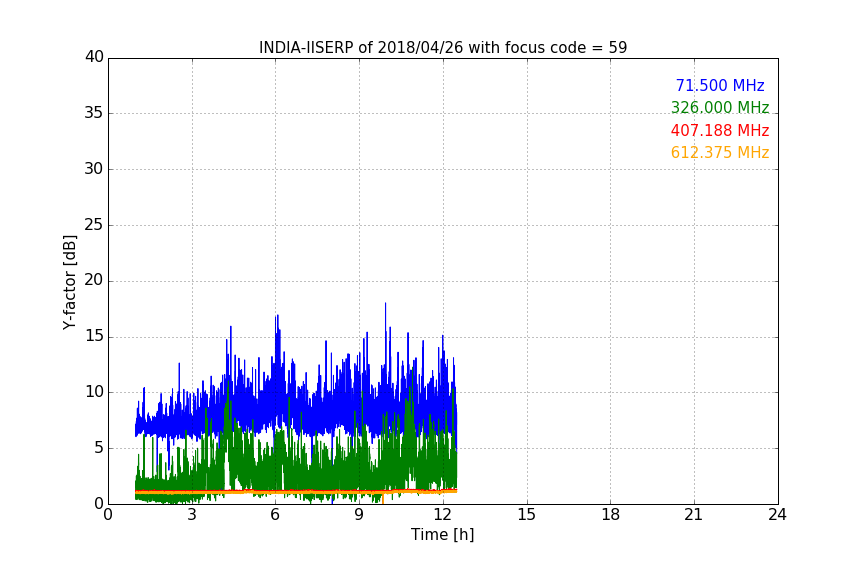
Task: Select the blue 71.500 MHz legend label
Action: 720,85
